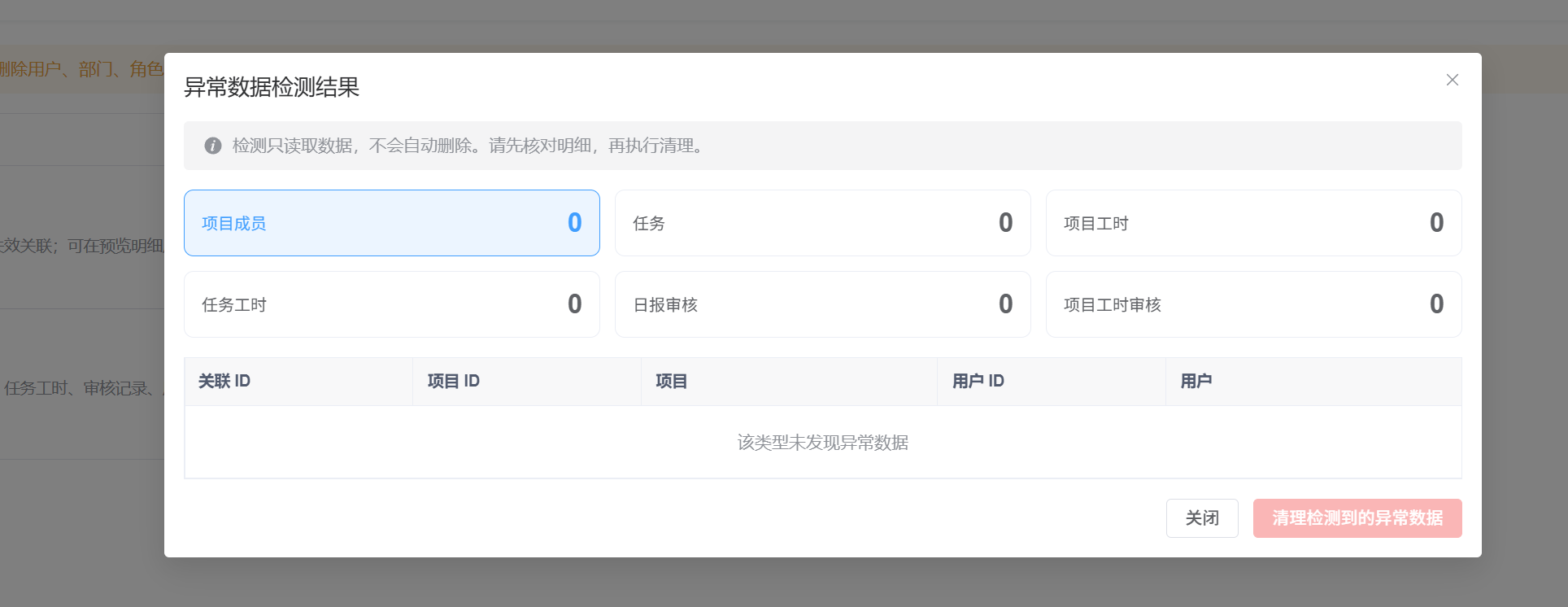Select the 任务工时 category card

pyautogui.click(x=392, y=304)
